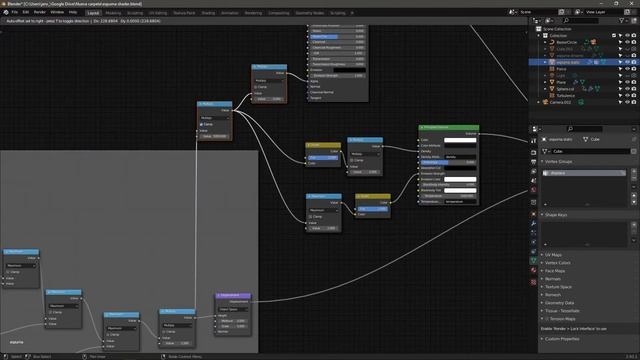The height and width of the screenshot is (360, 640).
Task: Open the Texture properties tab
Action: pos(533,282)
